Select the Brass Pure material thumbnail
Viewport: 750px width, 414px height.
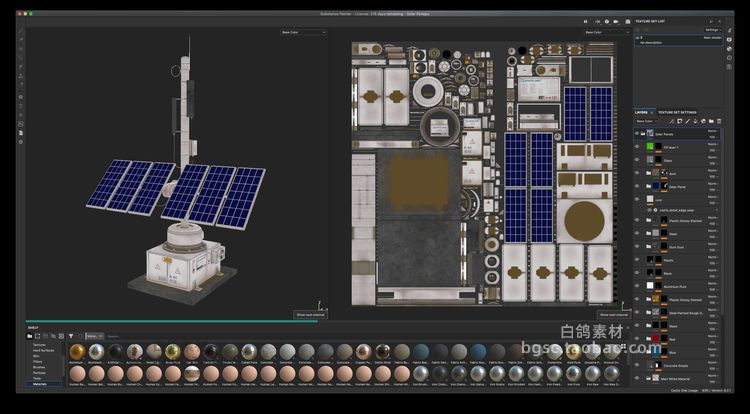[173, 351]
